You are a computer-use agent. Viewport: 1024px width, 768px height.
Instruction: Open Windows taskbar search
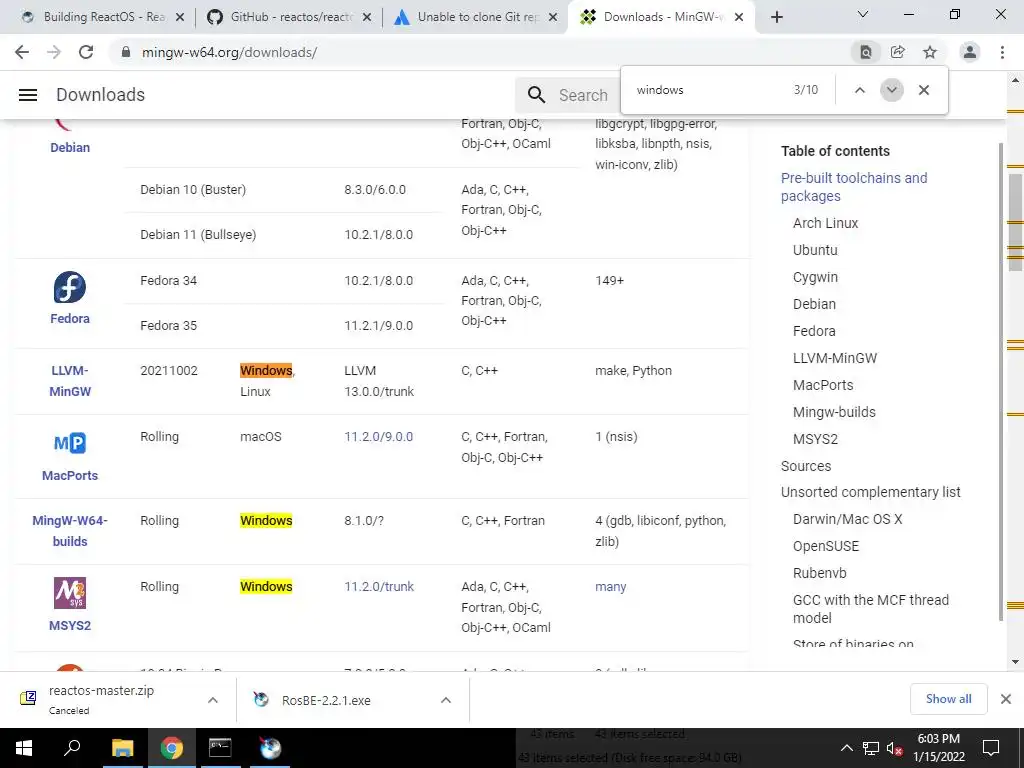point(72,748)
